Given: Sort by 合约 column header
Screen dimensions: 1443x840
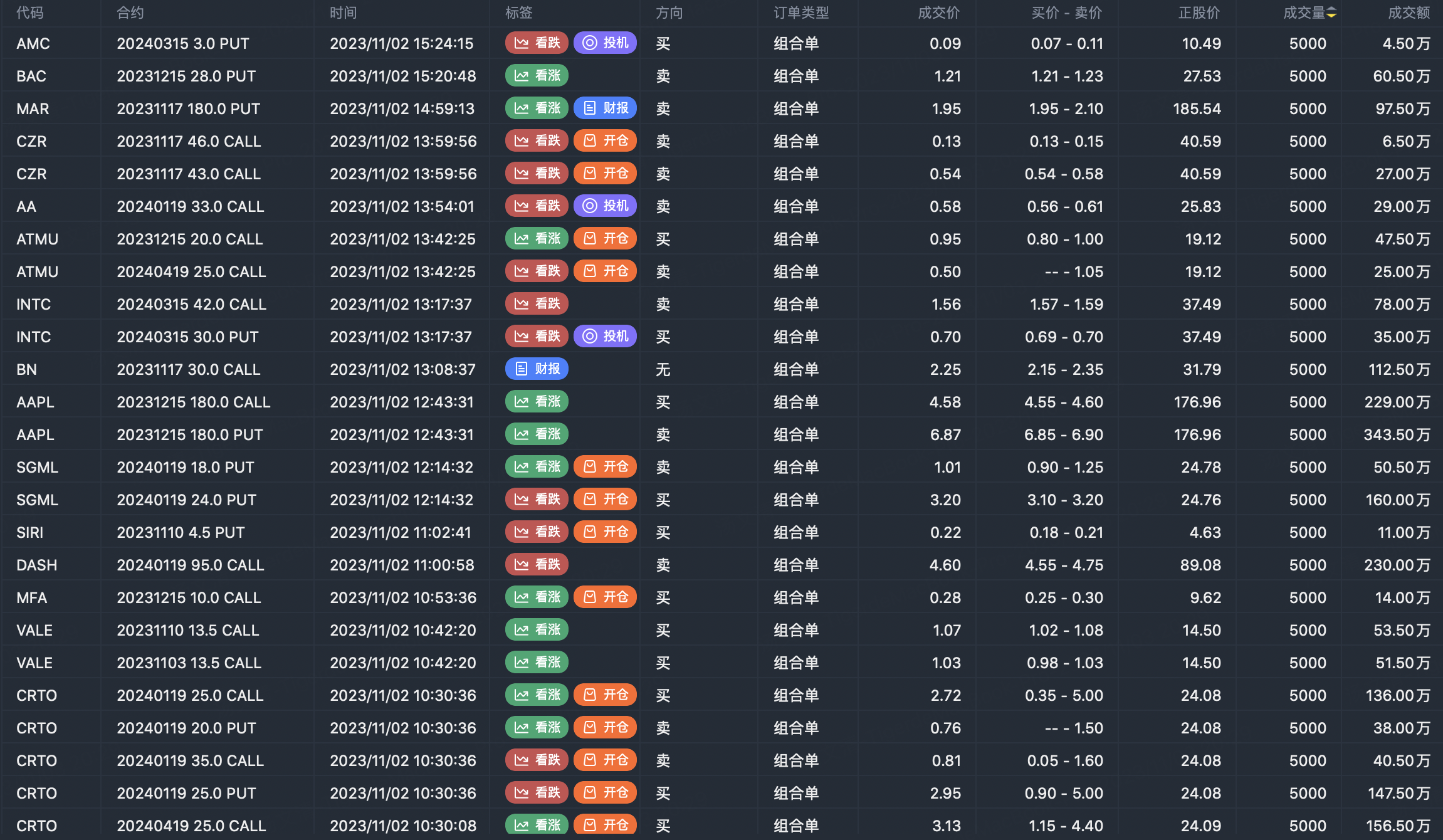Looking at the screenshot, I should (x=130, y=13).
